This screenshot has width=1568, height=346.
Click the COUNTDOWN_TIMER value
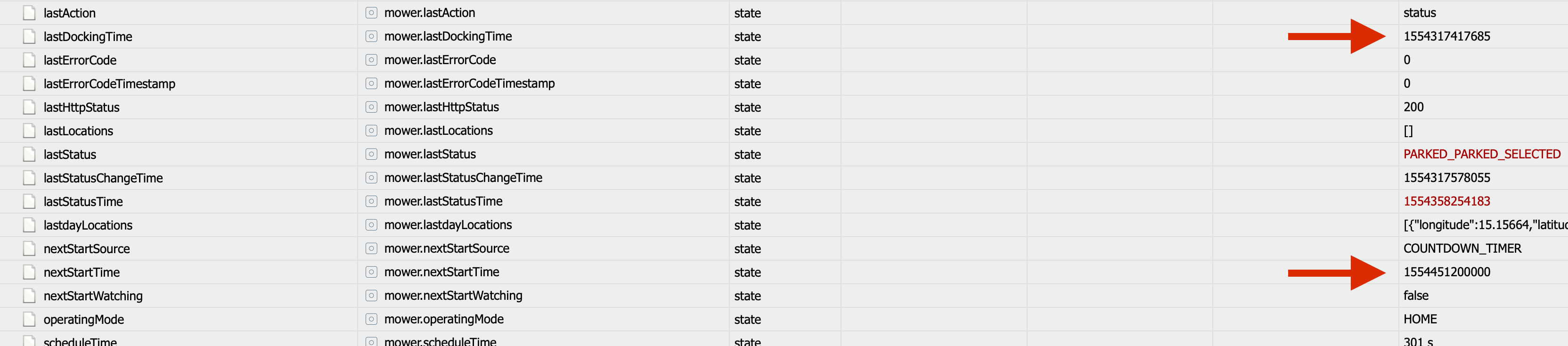1462,248
